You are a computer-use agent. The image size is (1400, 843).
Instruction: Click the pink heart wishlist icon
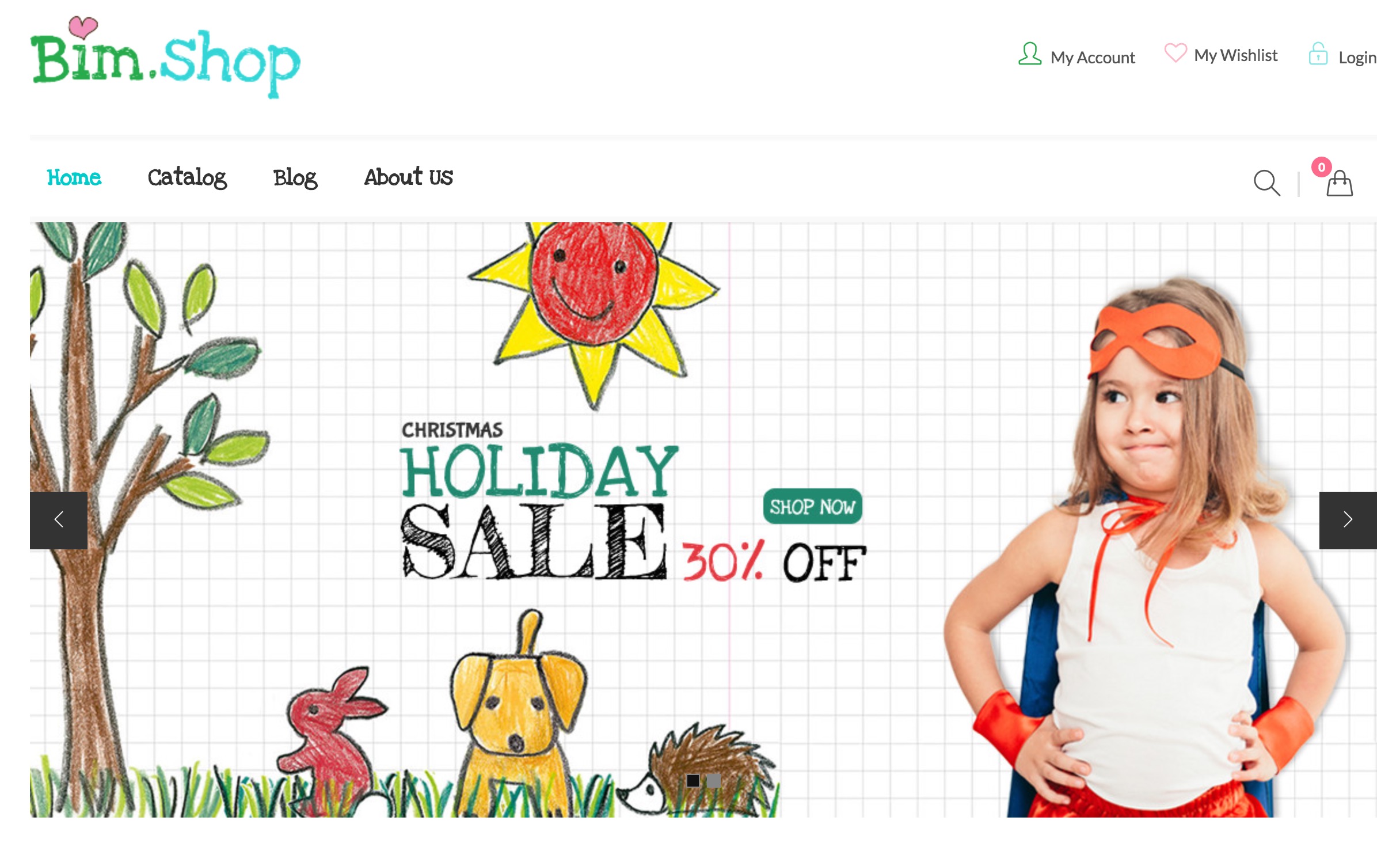click(1175, 53)
